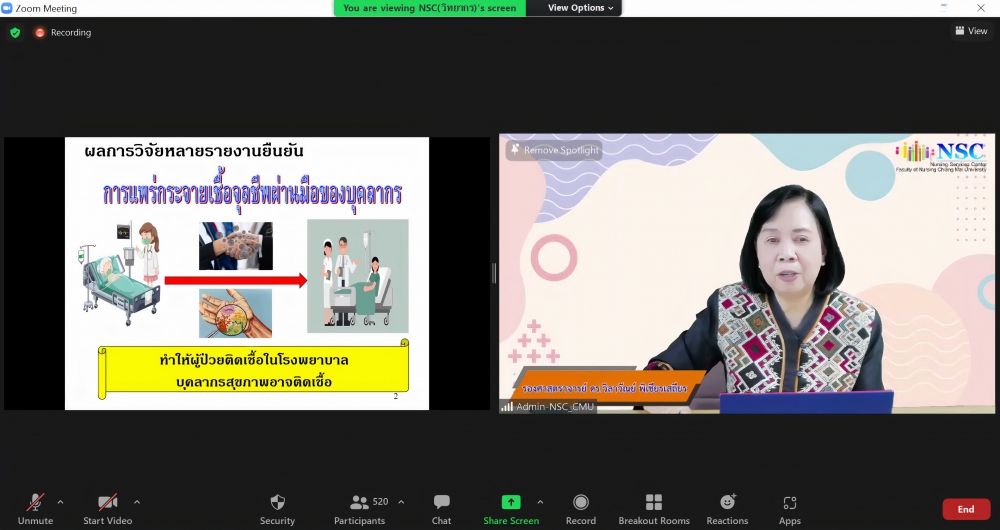Expand audio options arrow beside Unmute
1000x530 pixels.
click(x=60, y=502)
